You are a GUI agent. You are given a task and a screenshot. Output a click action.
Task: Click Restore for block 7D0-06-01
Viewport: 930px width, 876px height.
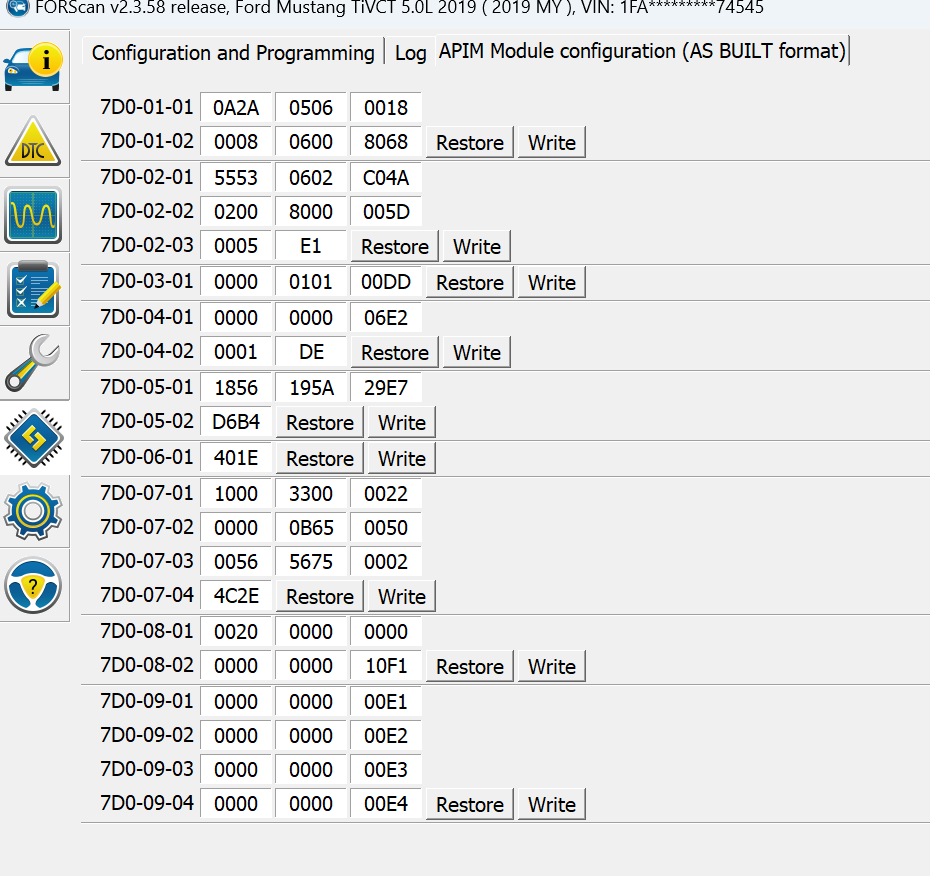point(320,458)
